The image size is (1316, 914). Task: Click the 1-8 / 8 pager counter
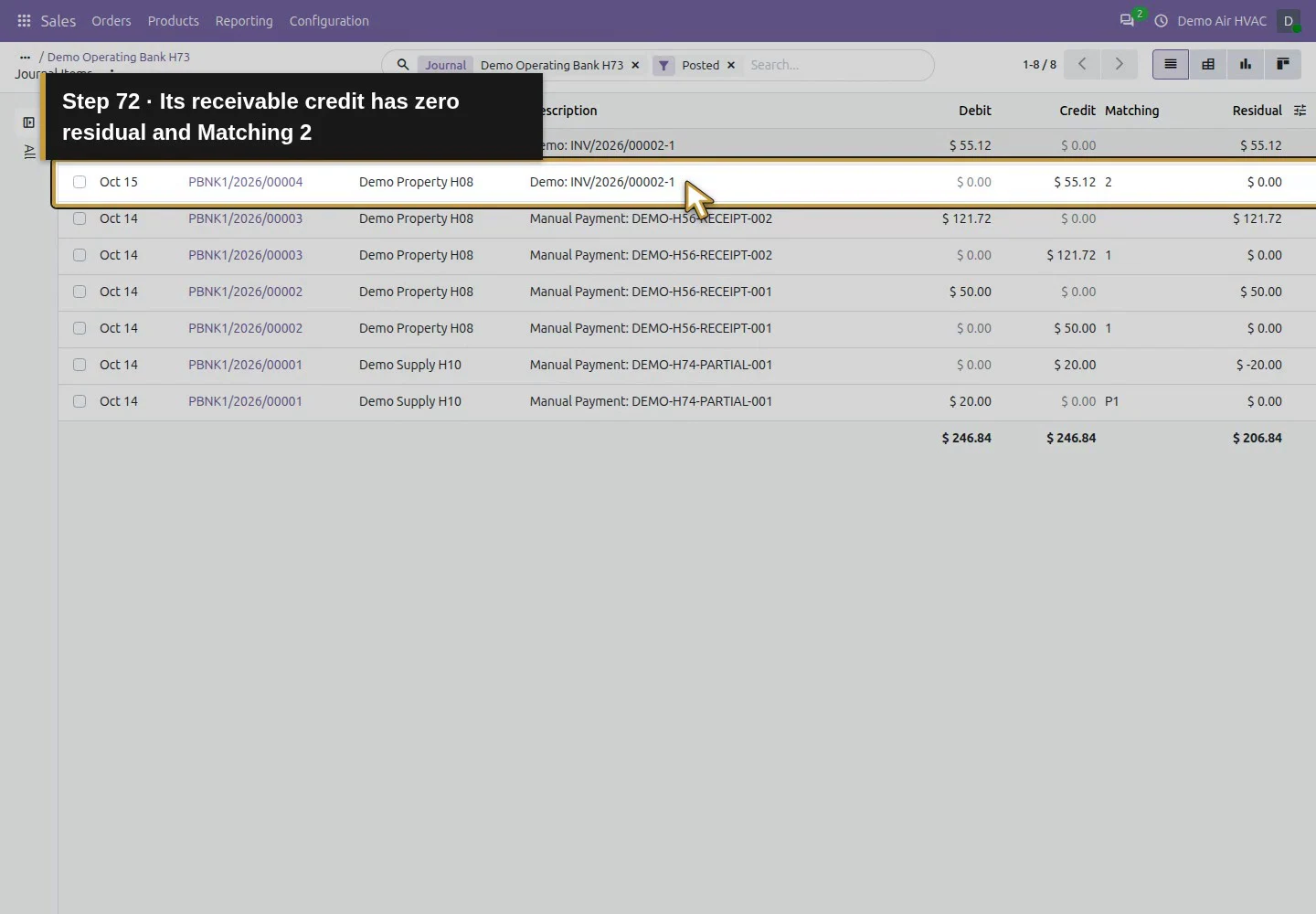click(x=1040, y=65)
